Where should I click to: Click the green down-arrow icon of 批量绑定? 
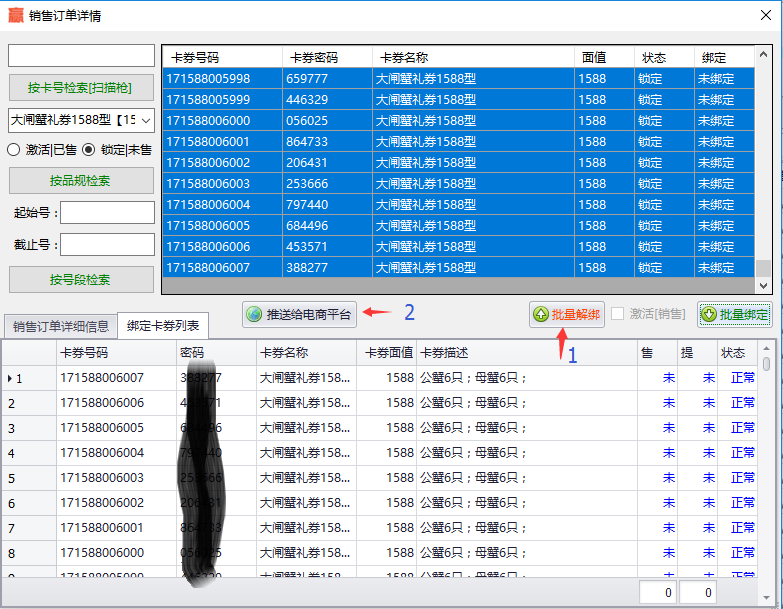709,314
